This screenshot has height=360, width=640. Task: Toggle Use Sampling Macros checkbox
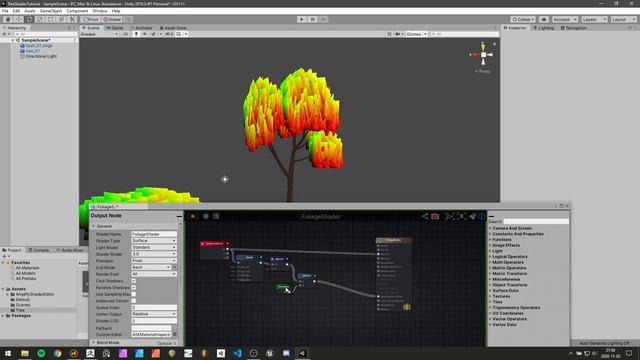pos(133,294)
